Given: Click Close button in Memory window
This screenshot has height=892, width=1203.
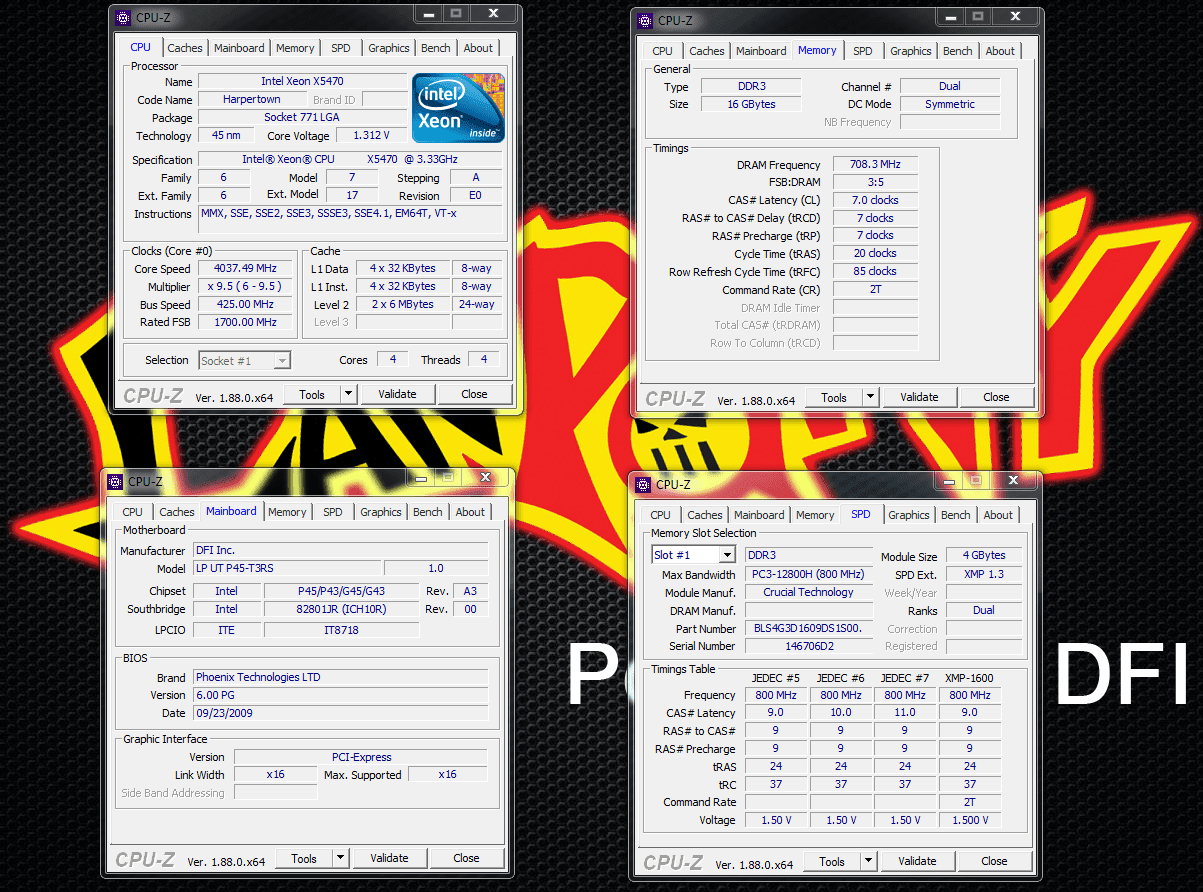Looking at the screenshot, I should click(x=997, y=397).
